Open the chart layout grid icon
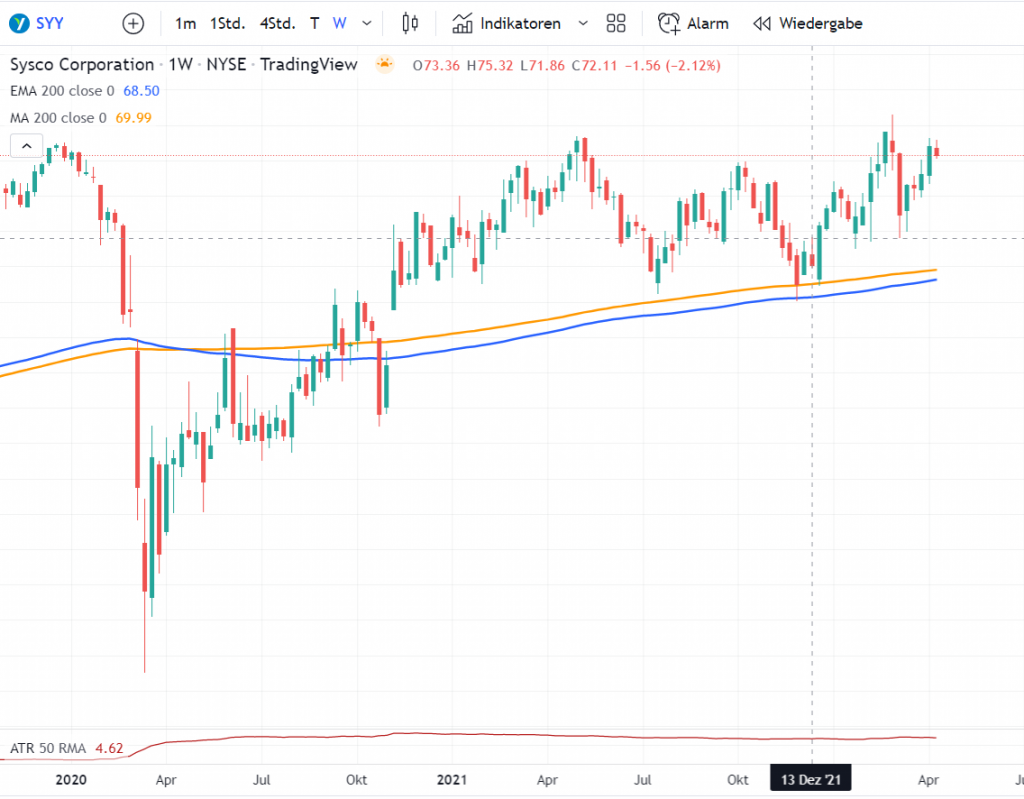The width and height of the screenshot is (1024, 799). coord(617,23)
